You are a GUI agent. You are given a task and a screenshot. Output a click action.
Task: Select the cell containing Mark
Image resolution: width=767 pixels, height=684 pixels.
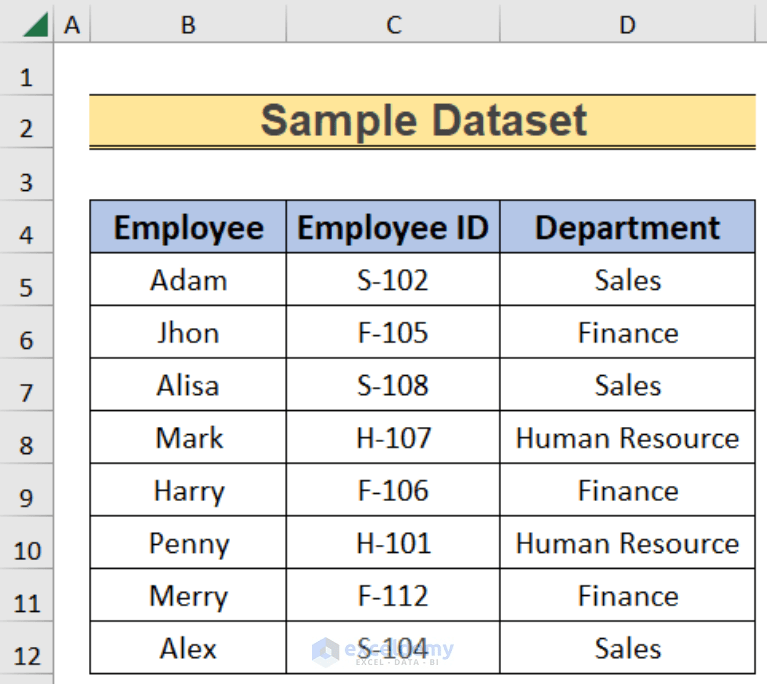point(188,437)
